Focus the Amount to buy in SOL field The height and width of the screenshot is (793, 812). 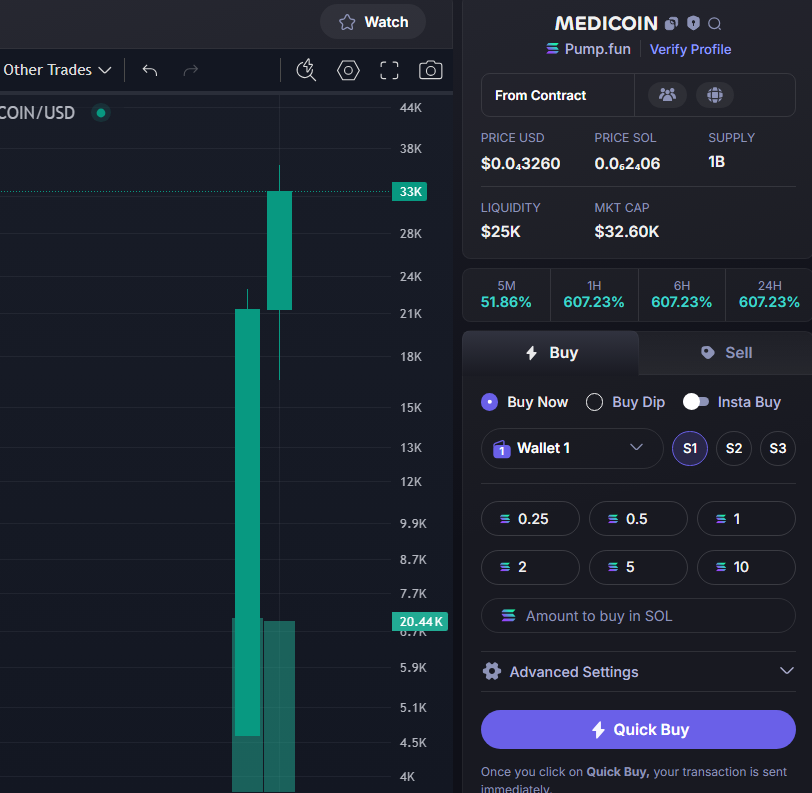[x=638, y=616]
